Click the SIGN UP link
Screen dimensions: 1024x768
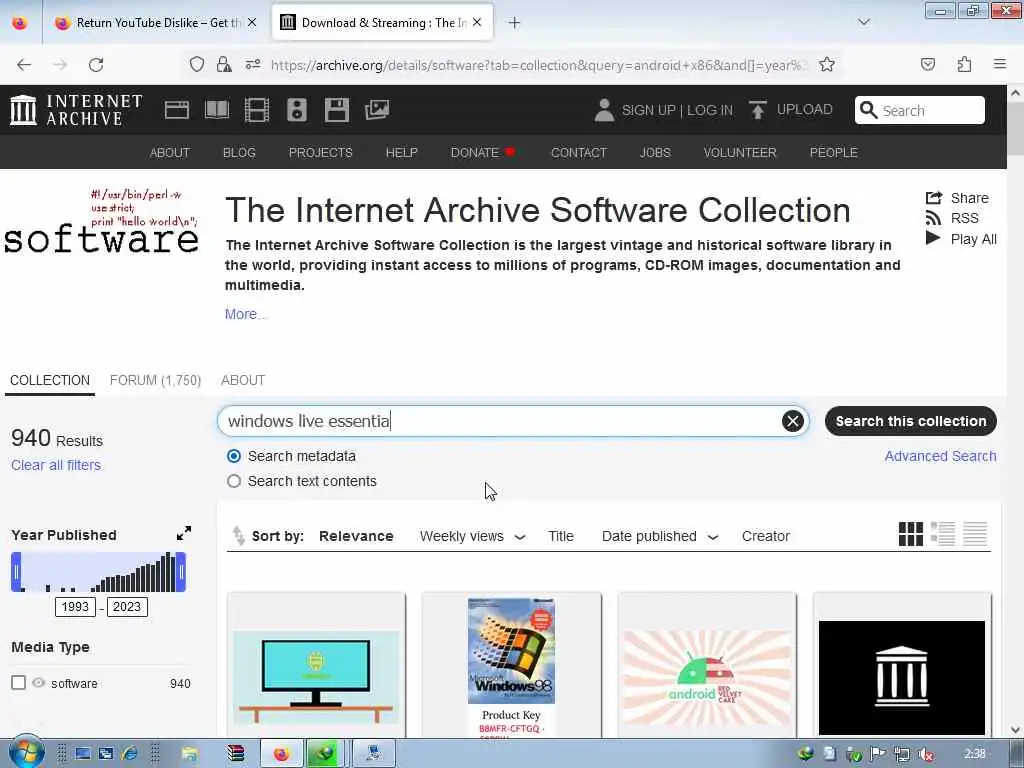pyautogui.click(x=648, y=110)
